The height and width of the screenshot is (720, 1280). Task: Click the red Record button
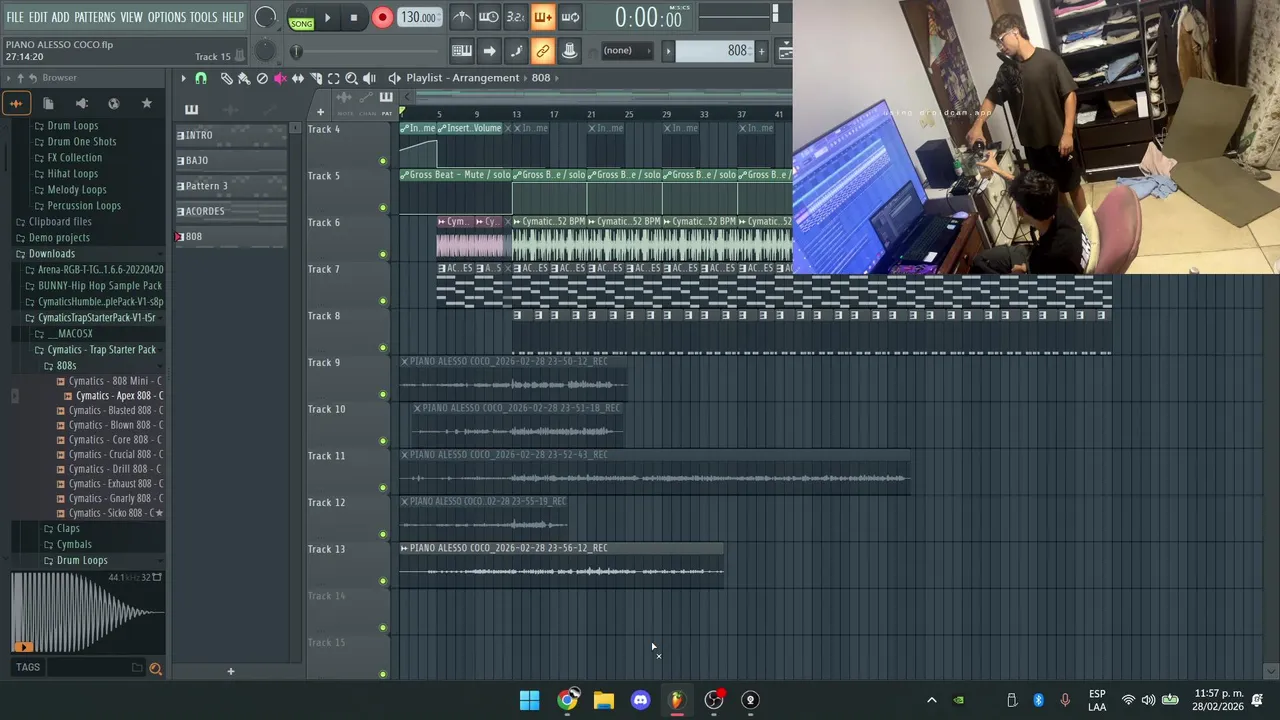[x=382, y=18]
